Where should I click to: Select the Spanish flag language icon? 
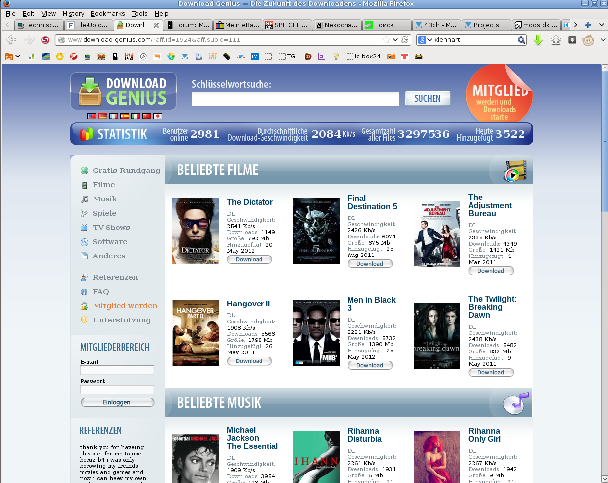click(x=124, y=116)
